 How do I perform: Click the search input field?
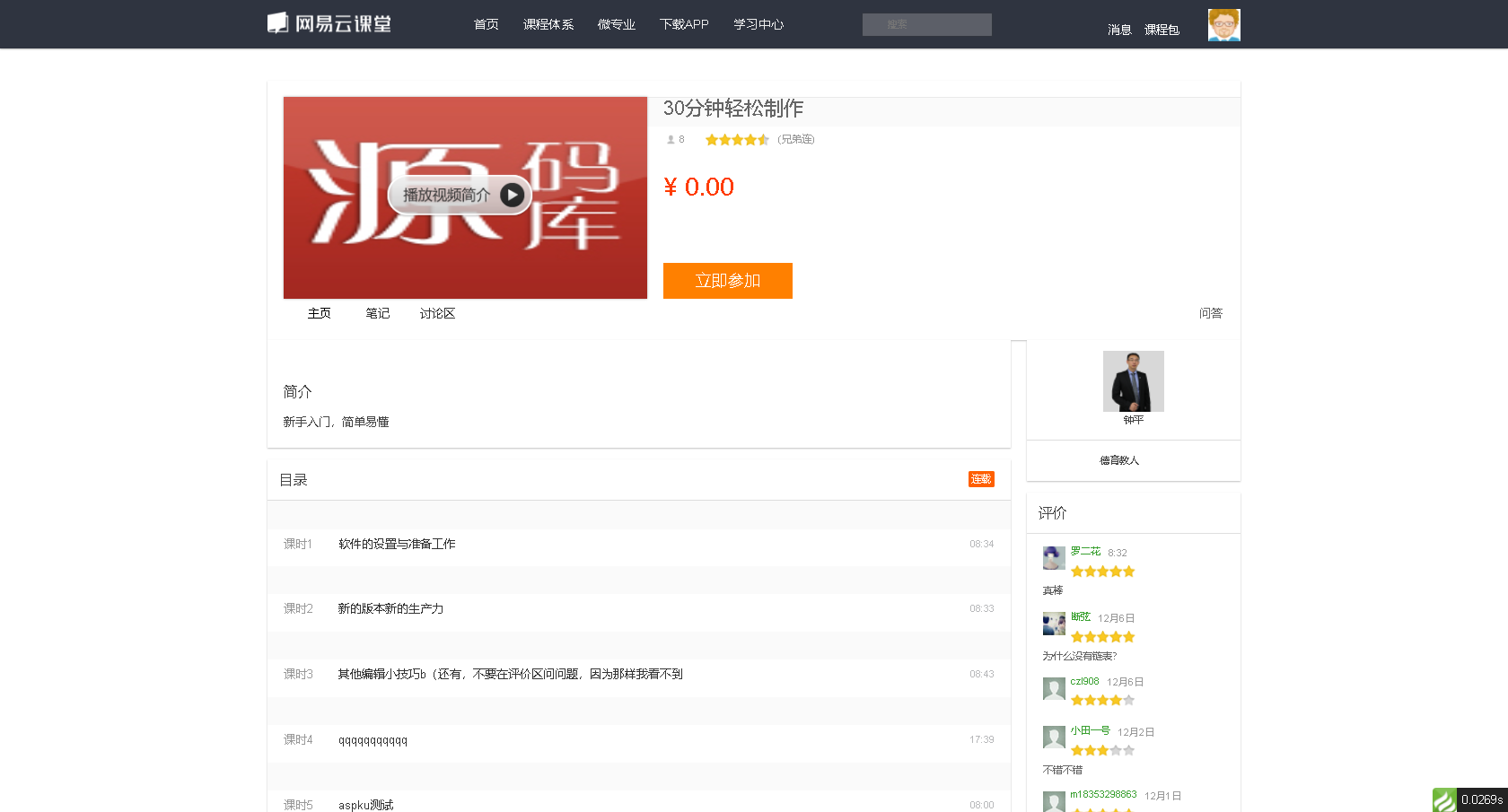click(x=926, y=24)
